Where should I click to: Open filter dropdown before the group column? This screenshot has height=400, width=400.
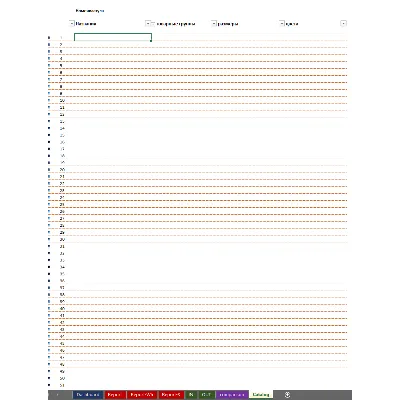148,23
